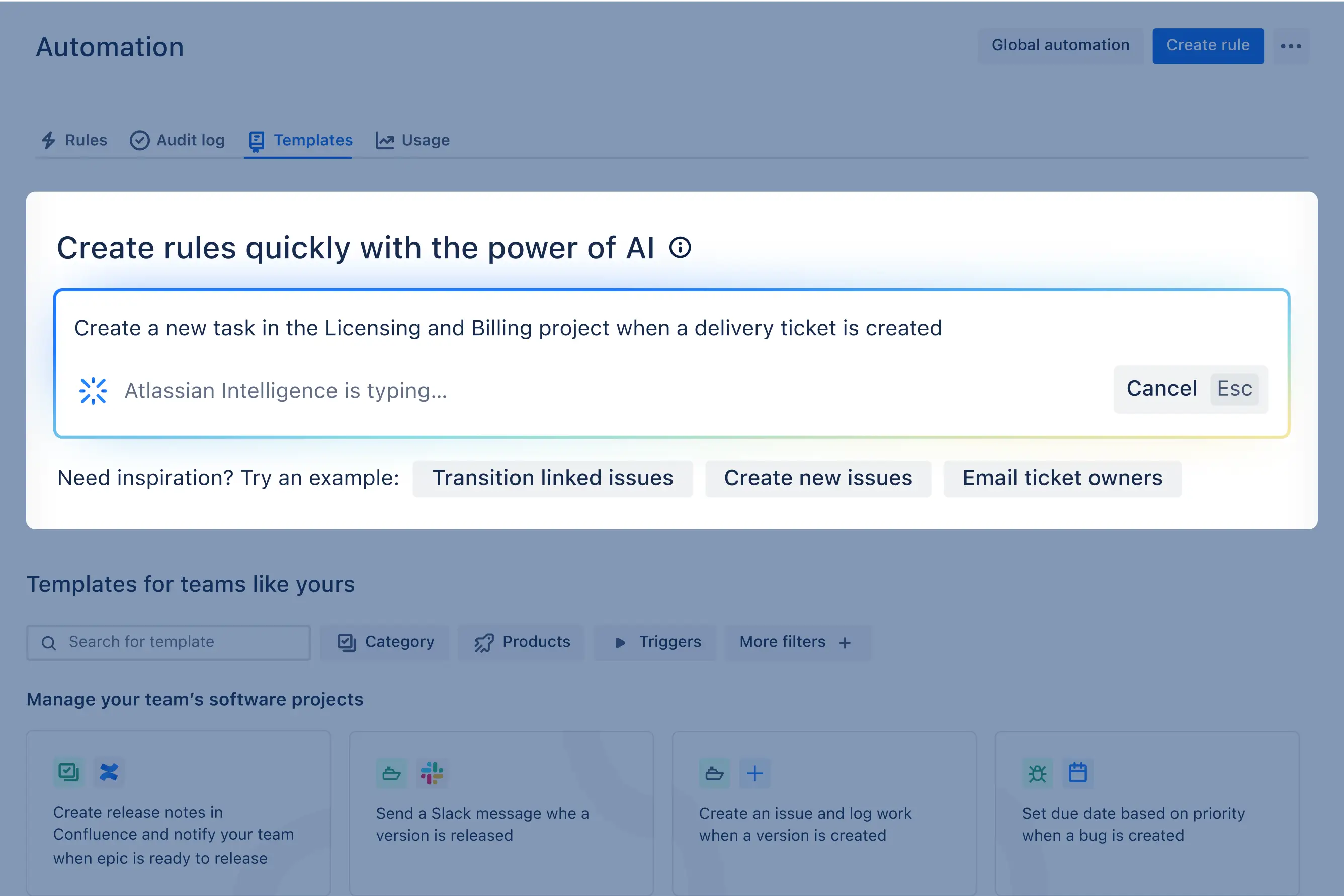The width and height of the screenshot is (1344, 896).
Task: Click 'Atlassian Intelligence is typing...' status text
Action: [286, 391]
